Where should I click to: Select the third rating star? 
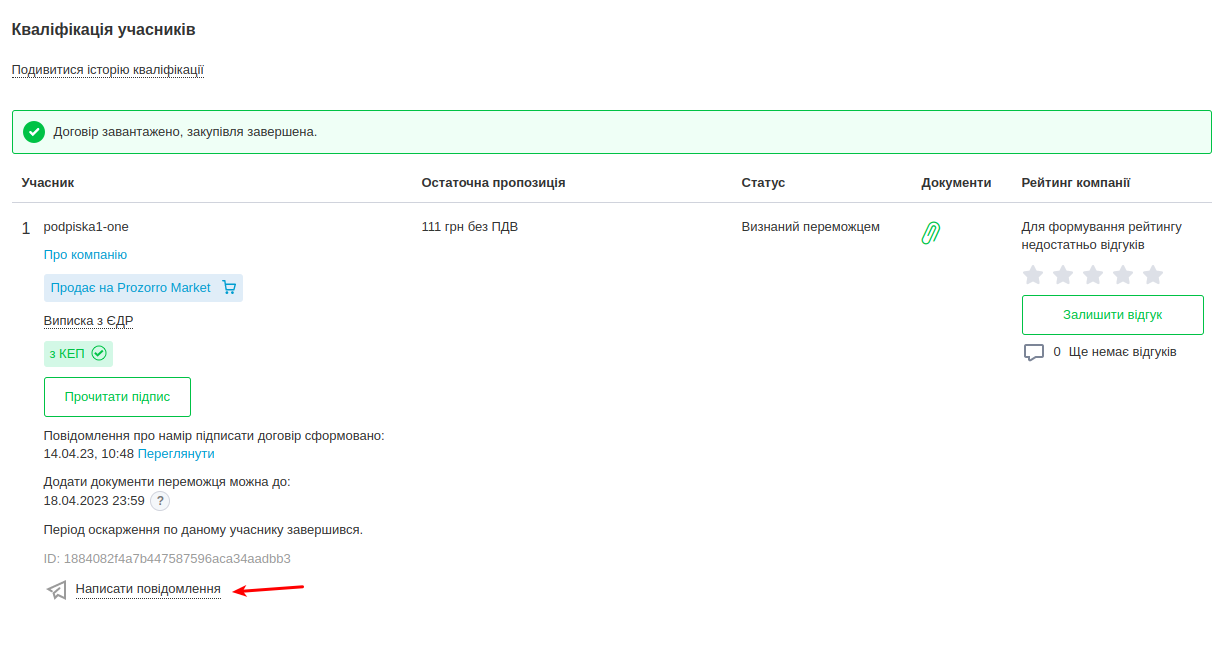pos(1093,275)
